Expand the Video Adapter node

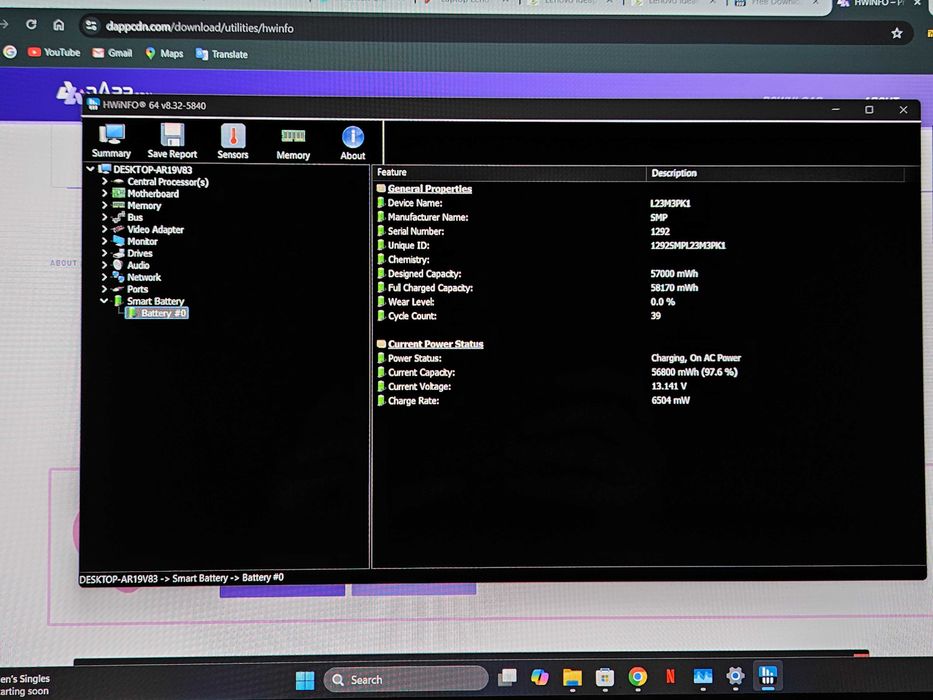pyautogui.click(x=105, y=229)
